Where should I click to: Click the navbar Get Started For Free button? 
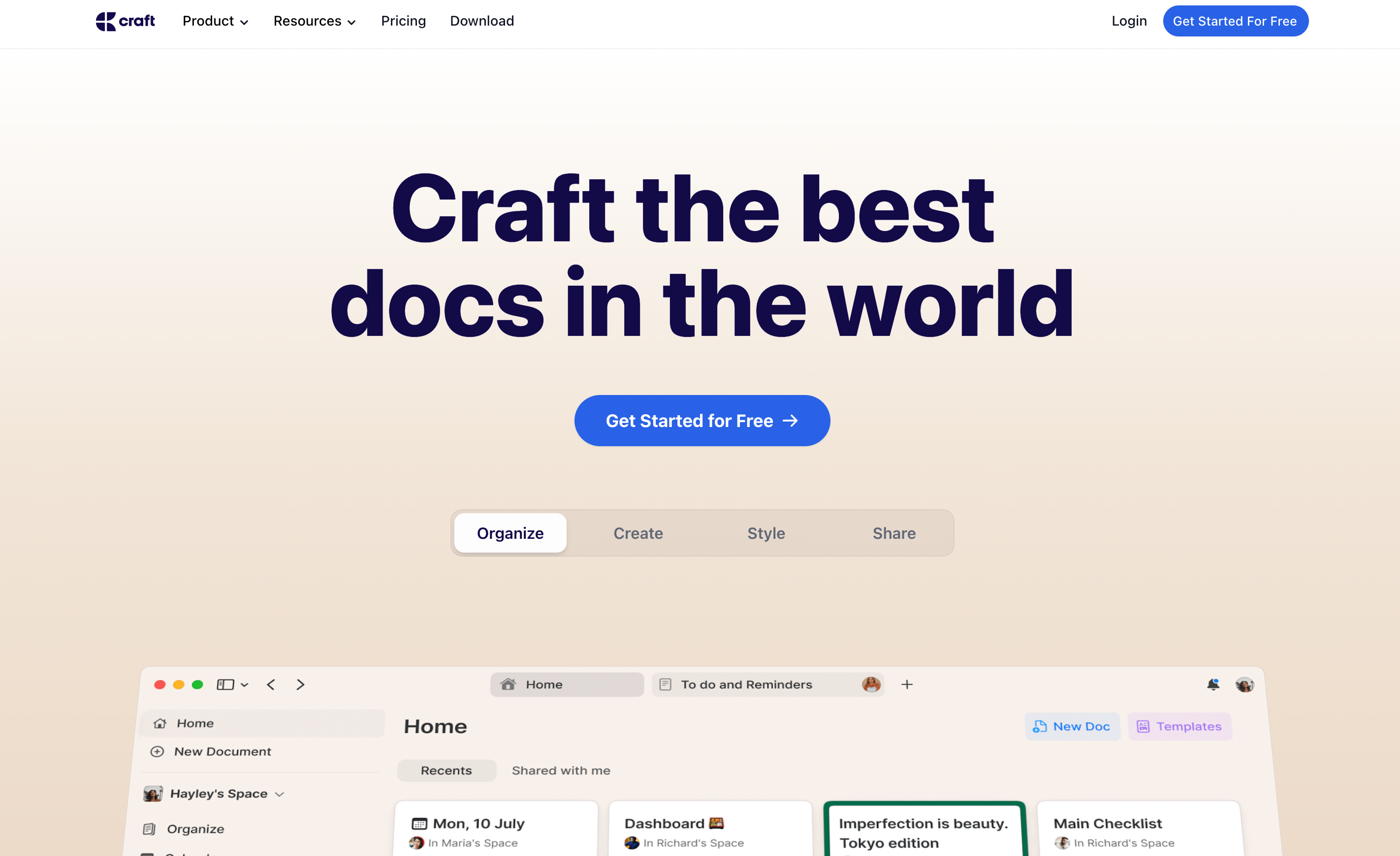(x=1235, y=21)
